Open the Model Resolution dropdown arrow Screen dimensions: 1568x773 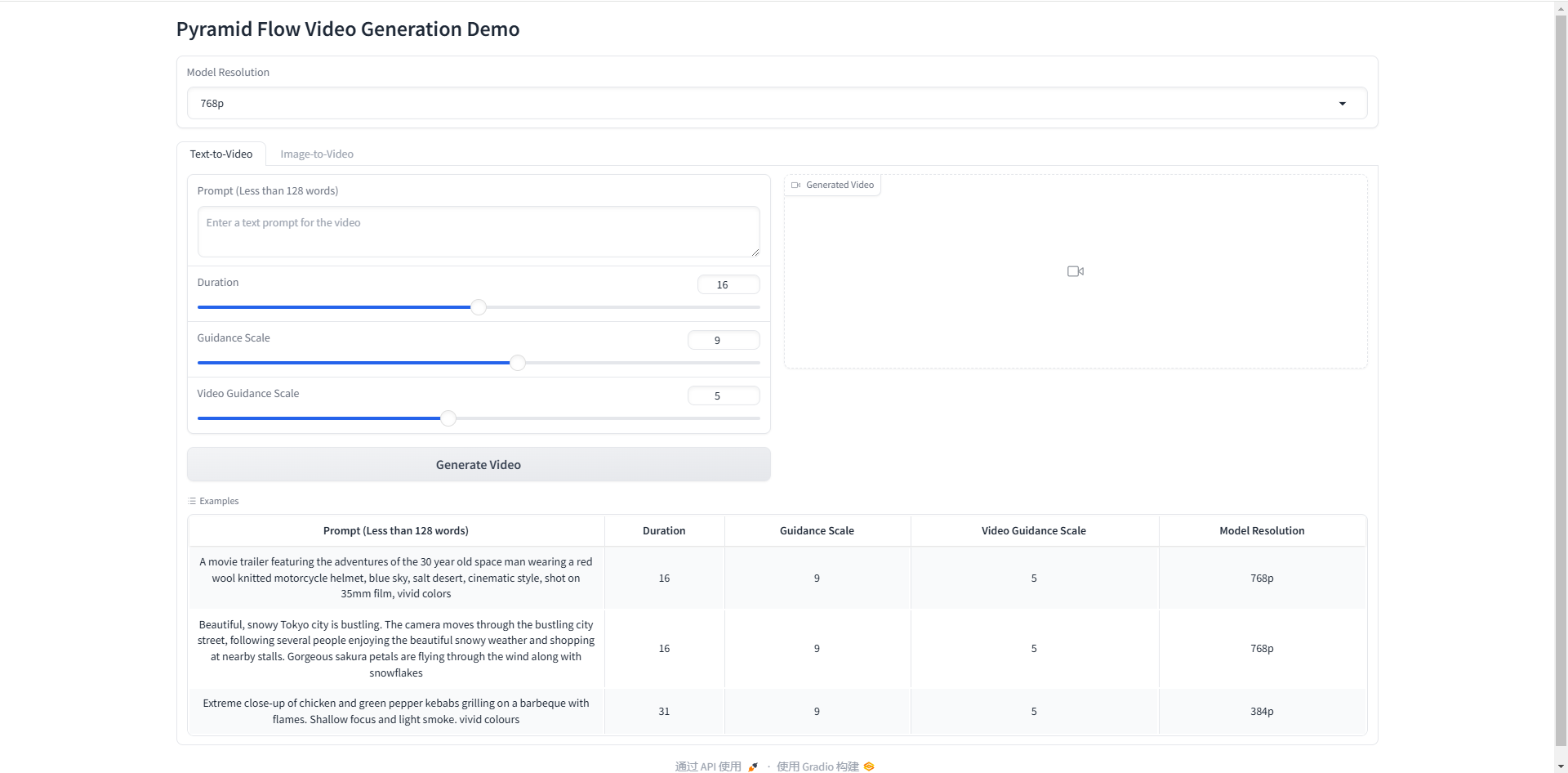tap(1342, 104)
